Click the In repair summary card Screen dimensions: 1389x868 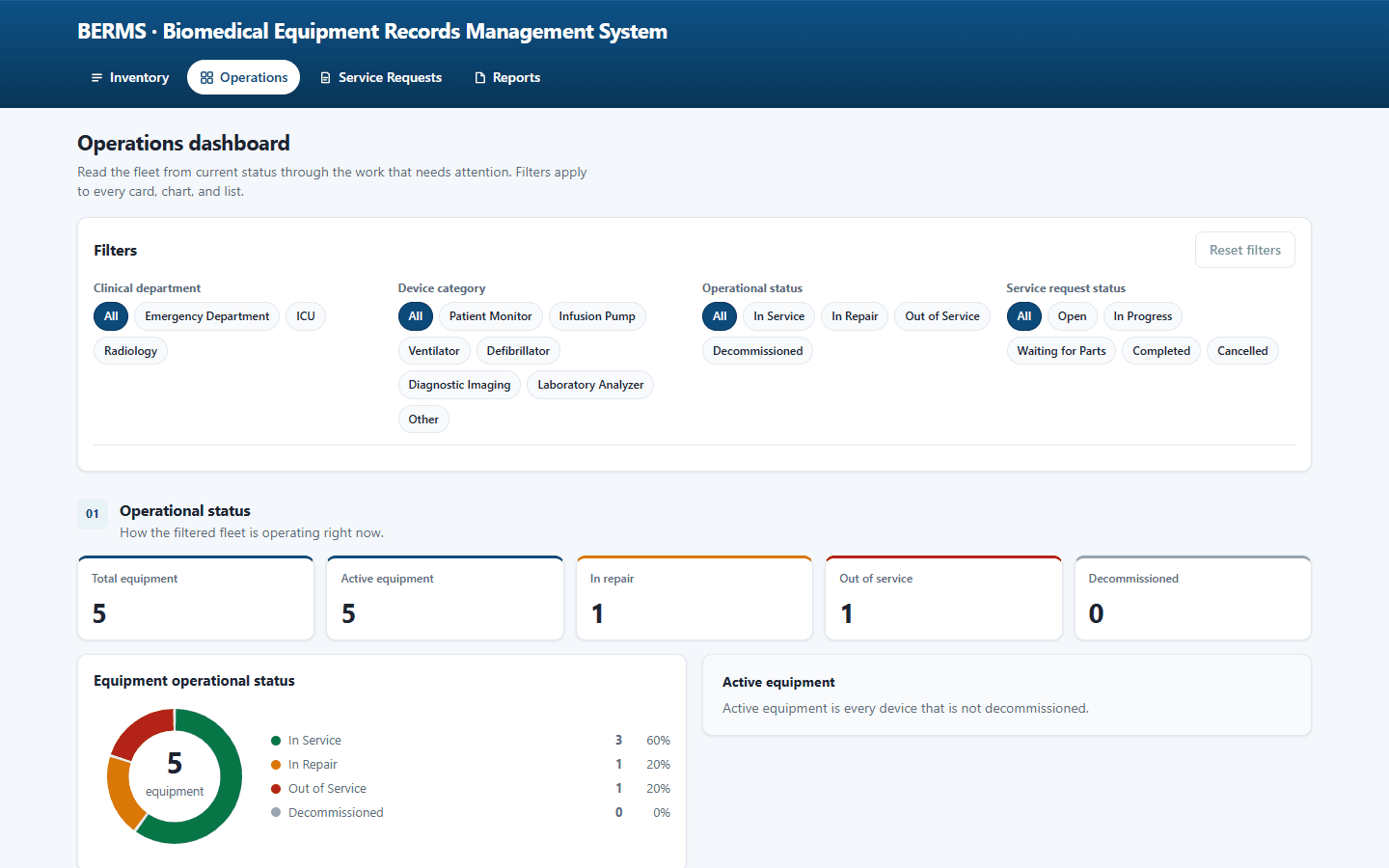[694, 598]
